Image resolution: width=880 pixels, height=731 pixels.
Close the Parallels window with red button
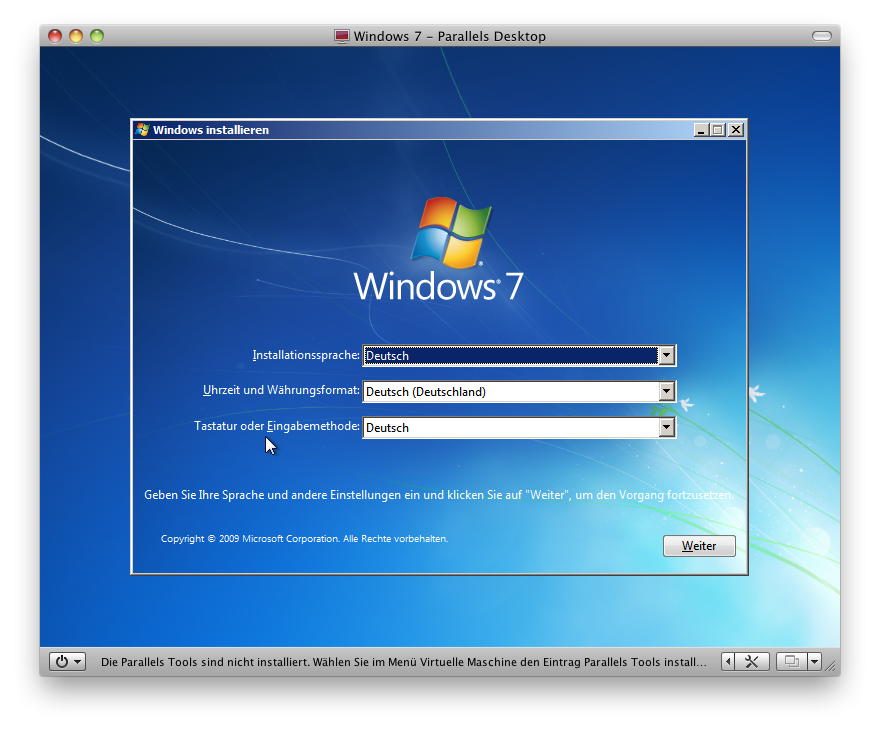pyautogui.click(x=55, y=36)
